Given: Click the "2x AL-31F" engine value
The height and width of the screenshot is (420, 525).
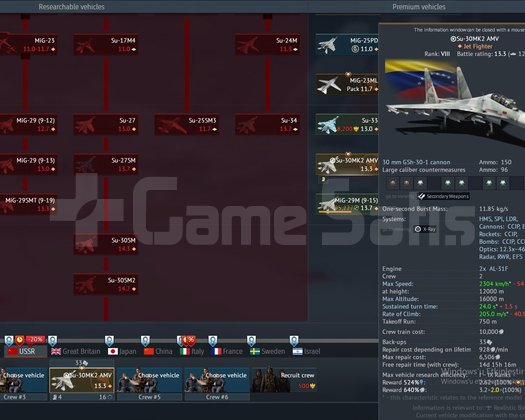Looking at the screenshot, I should (494, 269).
